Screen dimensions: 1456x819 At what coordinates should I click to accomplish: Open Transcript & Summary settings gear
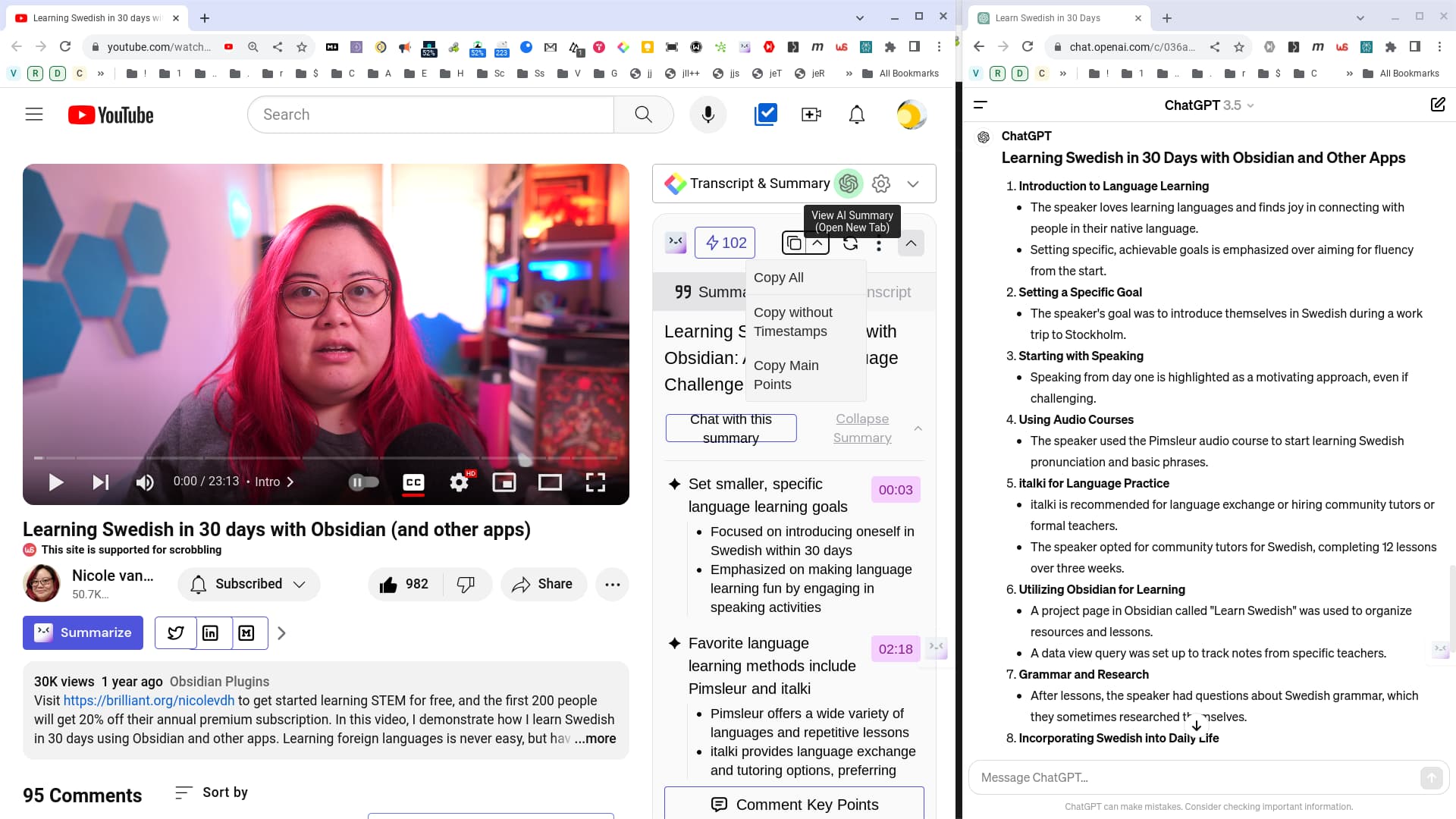coord(880,184)
